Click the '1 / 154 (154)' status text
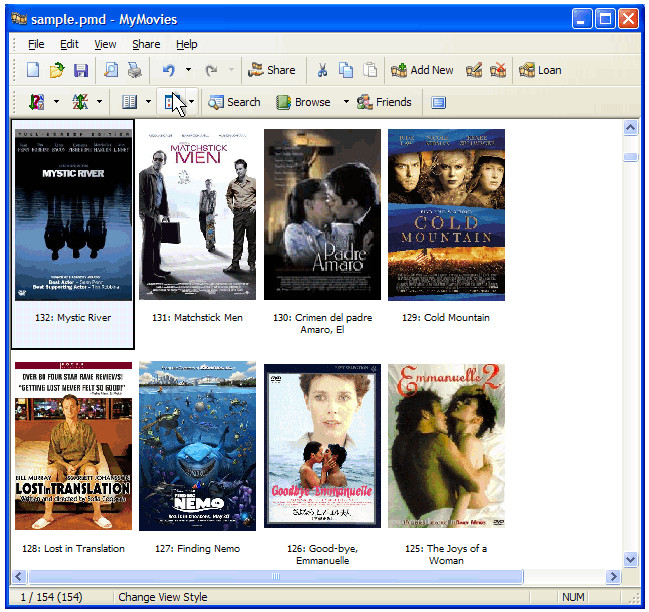This screenshot has height=612, width=649. pyautogui.click(x=51, y=597)
